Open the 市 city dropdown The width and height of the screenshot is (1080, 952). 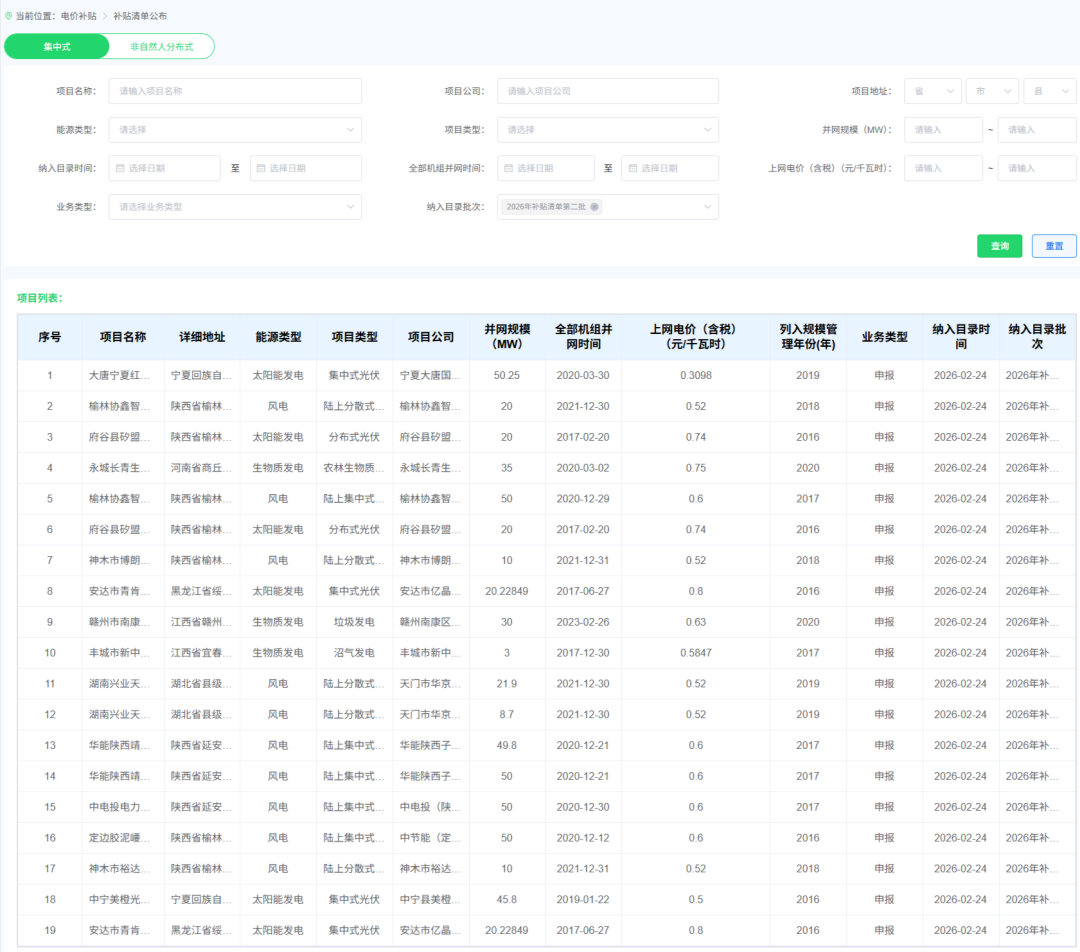point(991,91)
